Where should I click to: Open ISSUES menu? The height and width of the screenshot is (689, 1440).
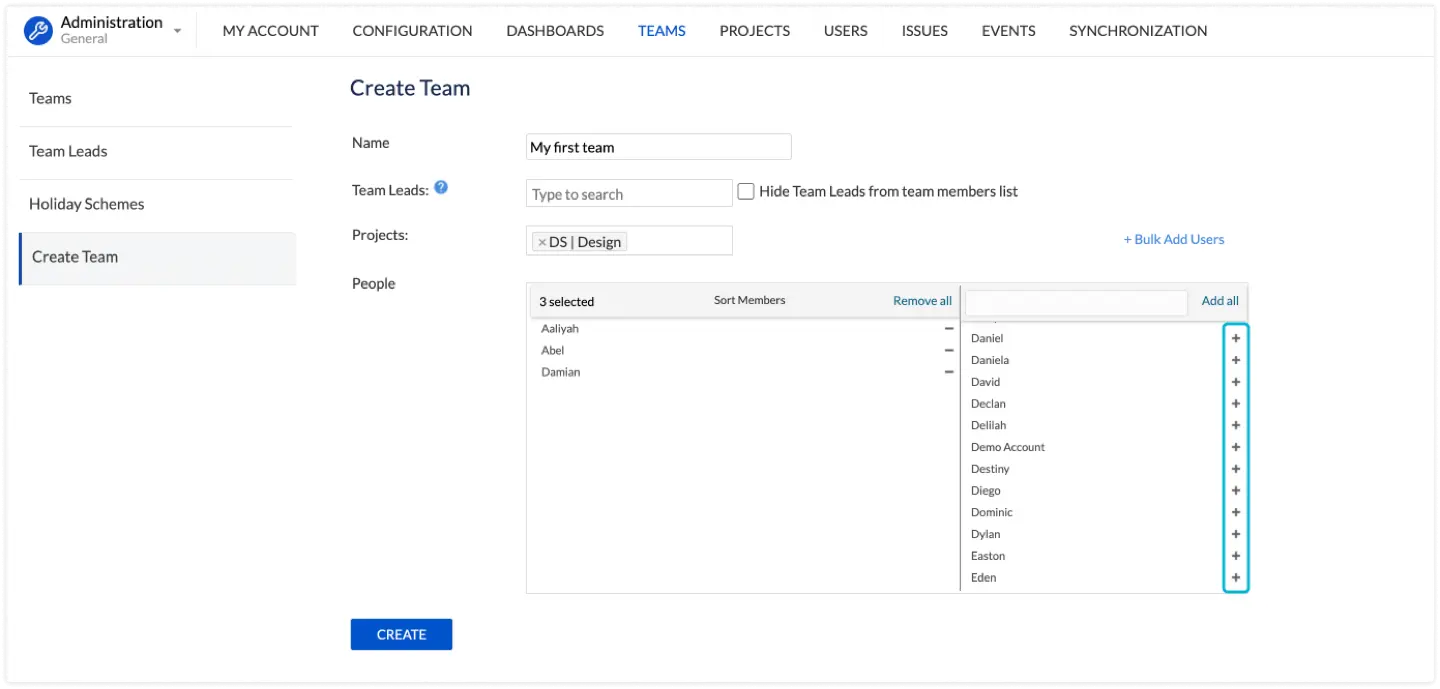925,31
